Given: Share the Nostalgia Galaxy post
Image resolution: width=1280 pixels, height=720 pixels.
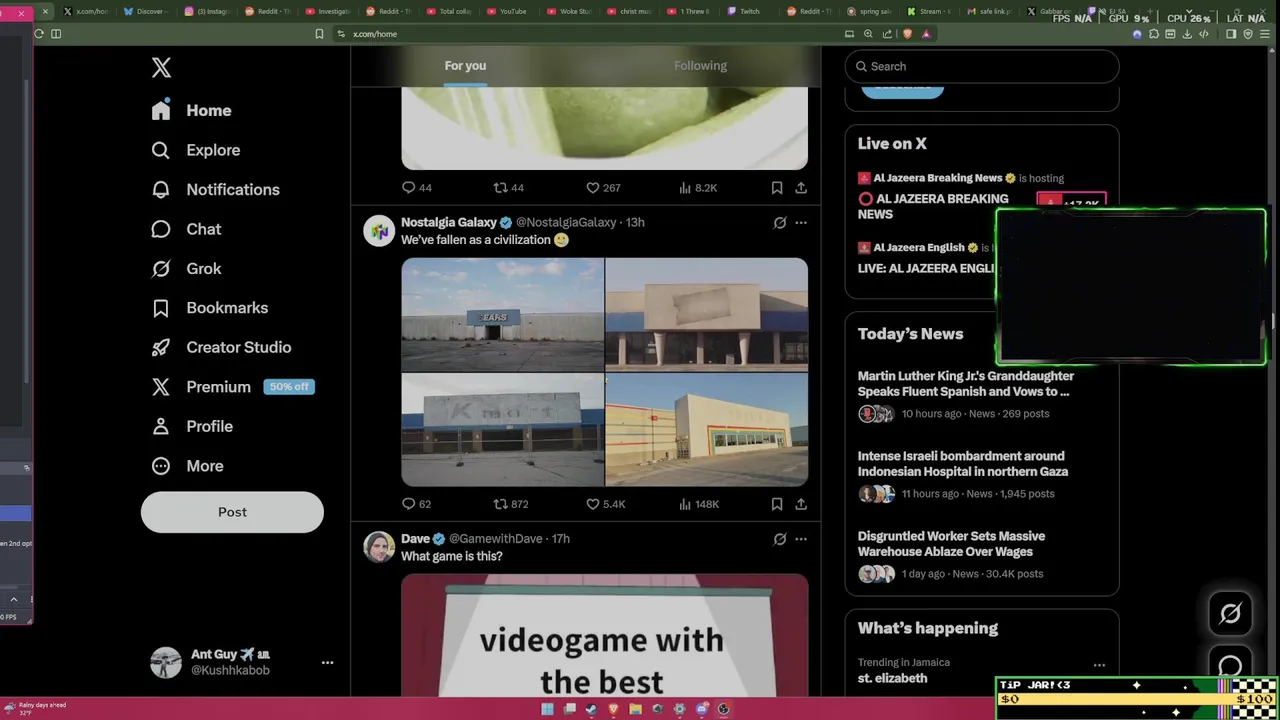Looking at the screenshot, I should click(801, 504).
